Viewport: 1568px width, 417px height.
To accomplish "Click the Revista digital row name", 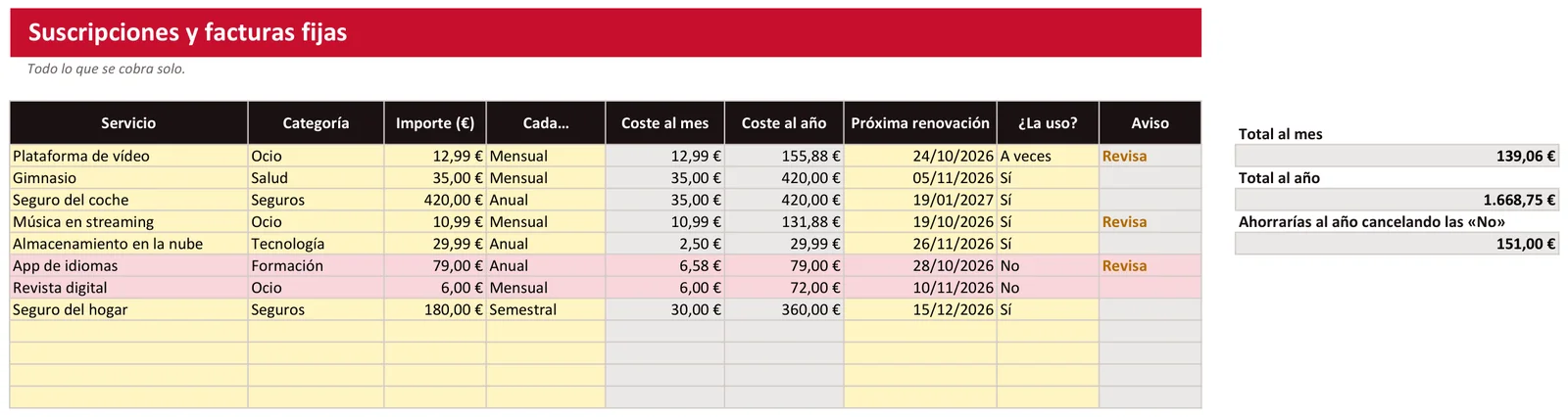I will 128,288.
